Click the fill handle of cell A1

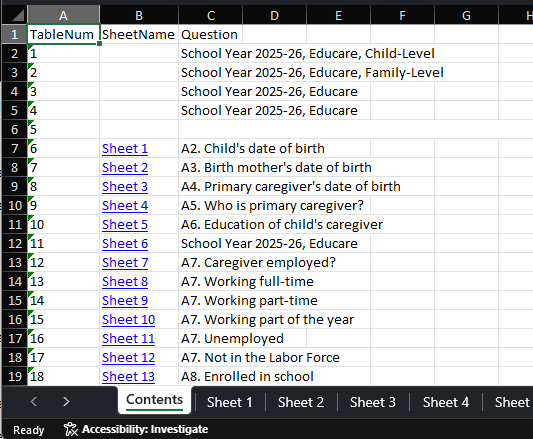[x=99, y=44]
